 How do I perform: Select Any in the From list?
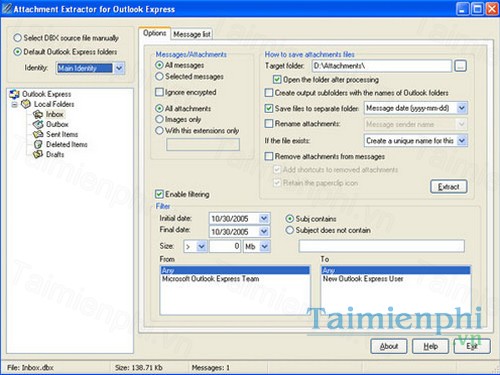(235, 270)
